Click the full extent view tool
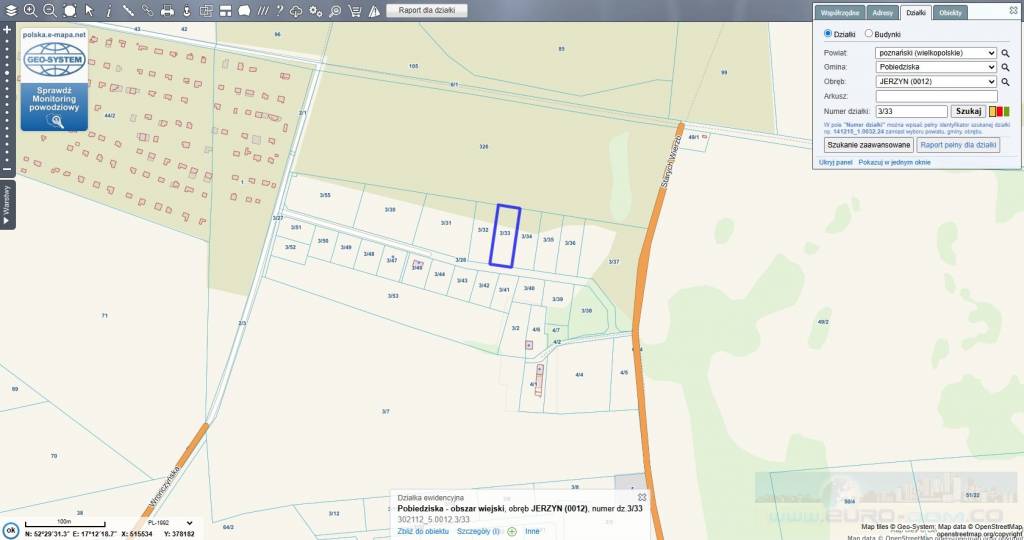This screenshot has height=540, width=1024. [70, 10]
